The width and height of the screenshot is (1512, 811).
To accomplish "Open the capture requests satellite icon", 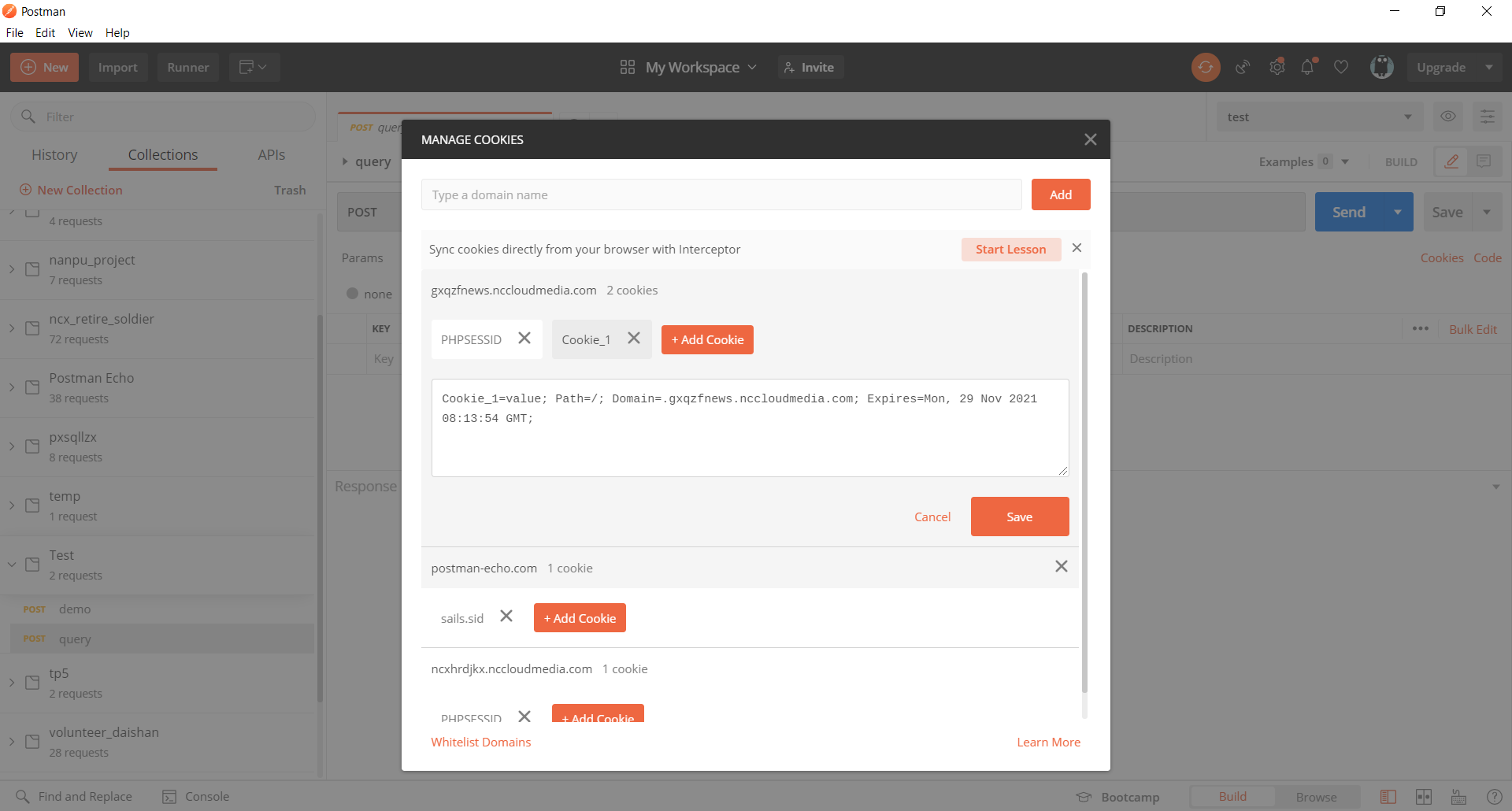I will tap(1243, 68).
